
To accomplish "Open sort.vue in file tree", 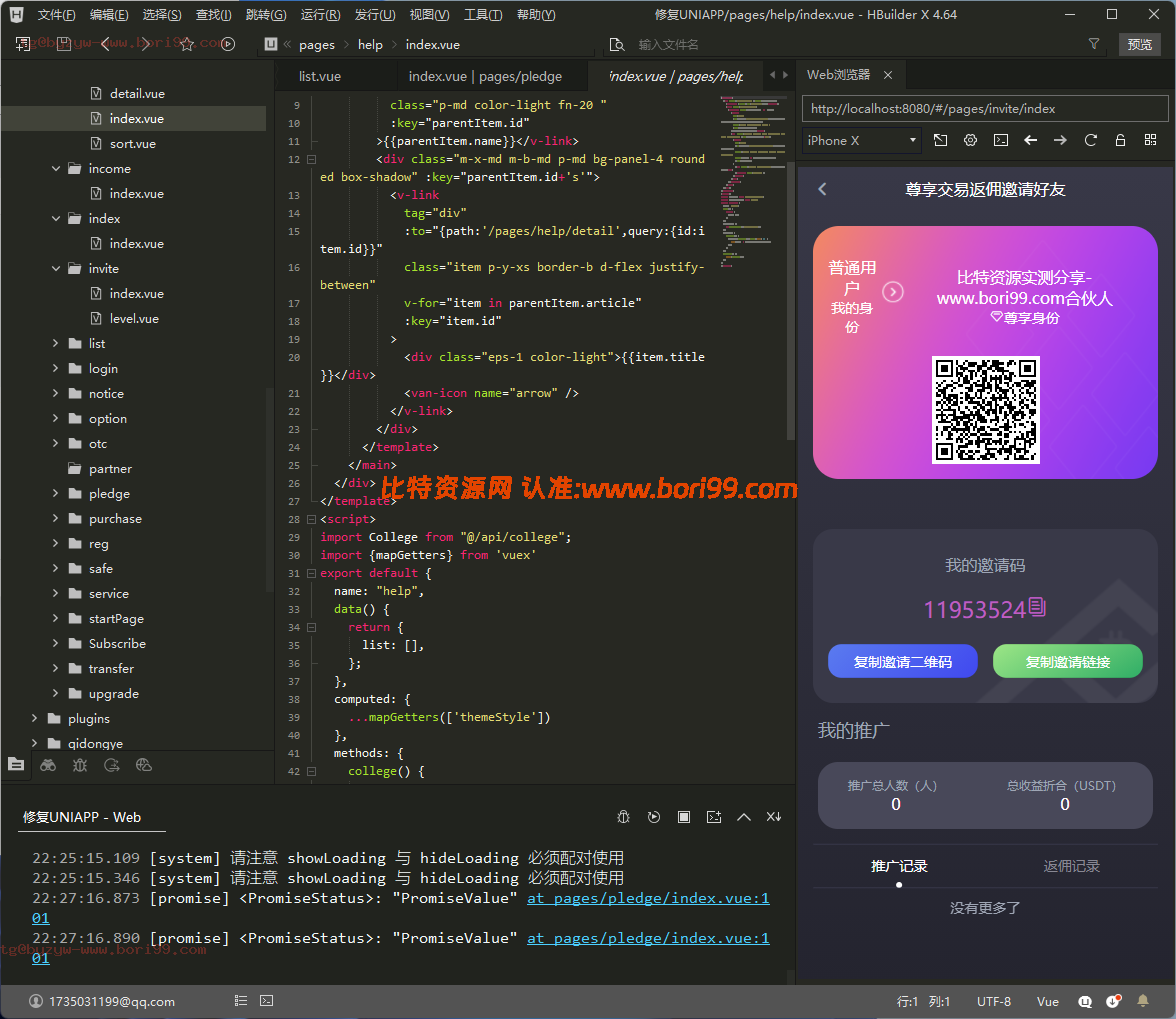I will tap(133, 144).
